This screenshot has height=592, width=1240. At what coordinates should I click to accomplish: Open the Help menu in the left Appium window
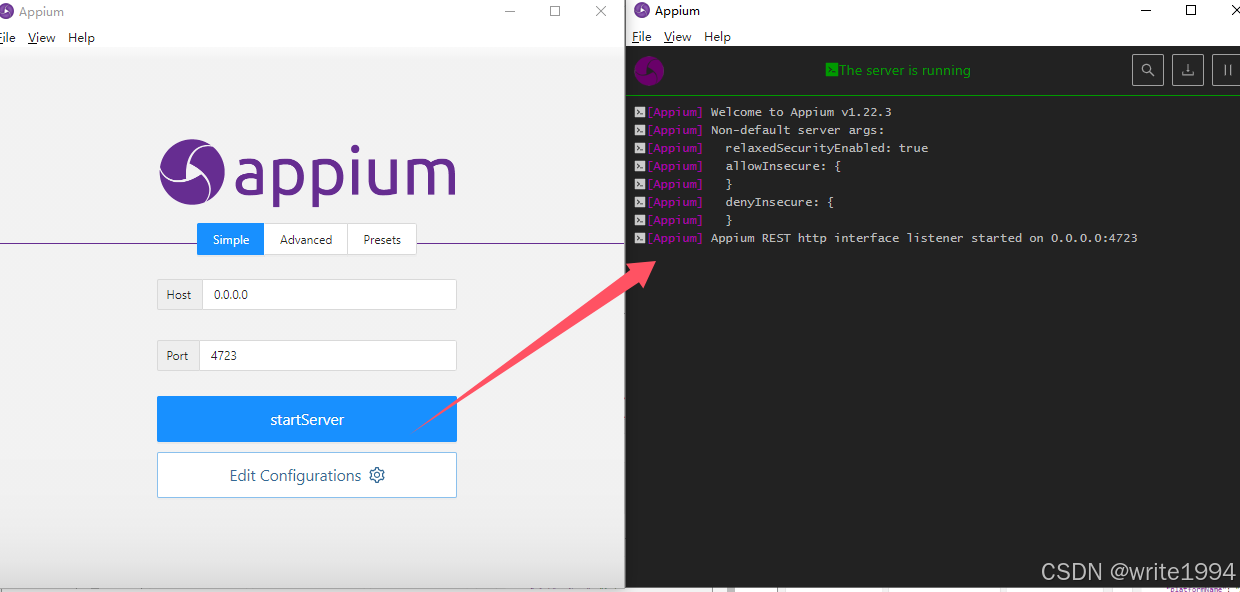coord(81,37)
